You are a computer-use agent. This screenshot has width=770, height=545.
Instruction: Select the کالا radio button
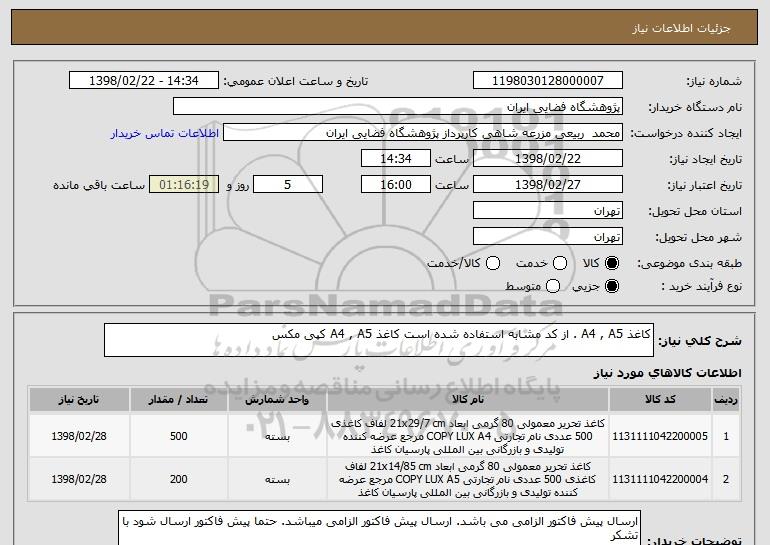tap(612, 264)
